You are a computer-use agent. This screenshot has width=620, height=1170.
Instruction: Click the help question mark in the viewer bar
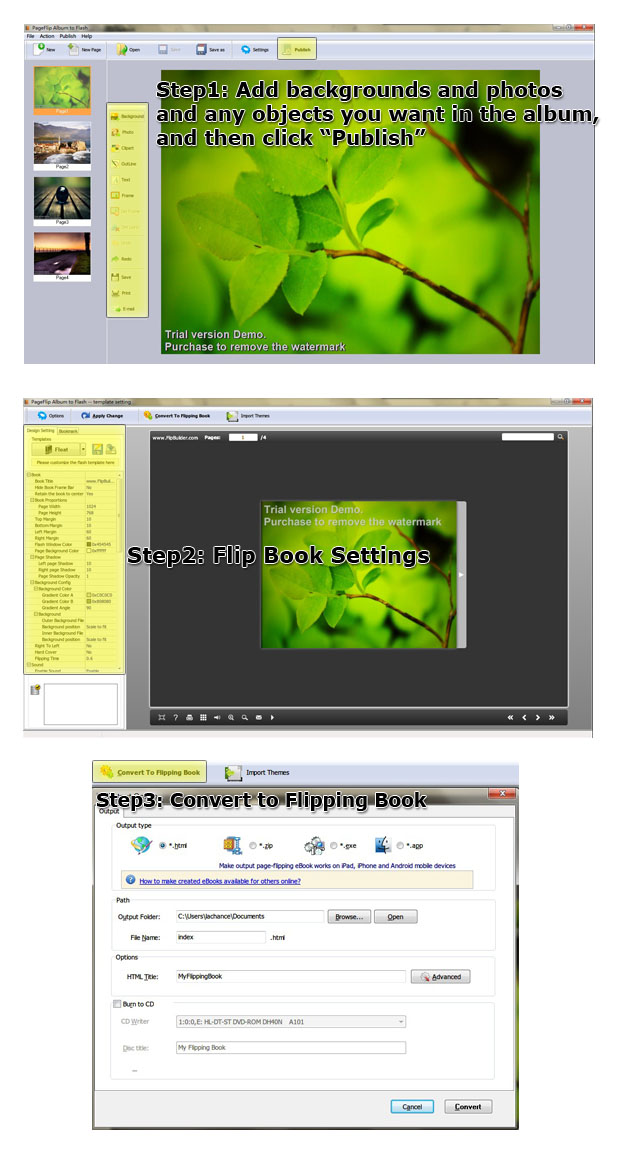coord(175,717)
